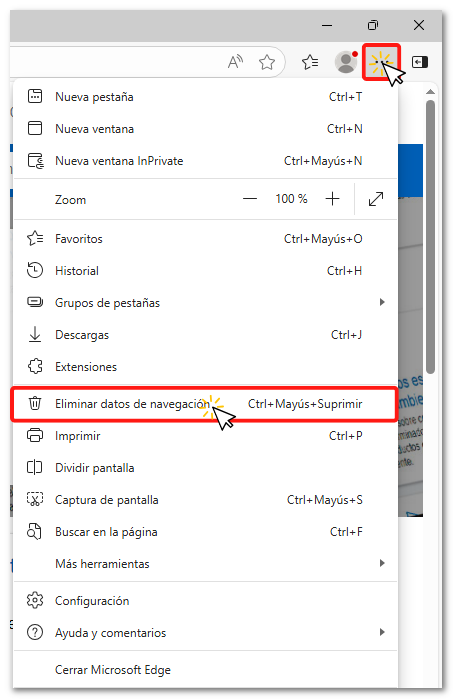Open Configuración menu entry

[x=205, y=600]
